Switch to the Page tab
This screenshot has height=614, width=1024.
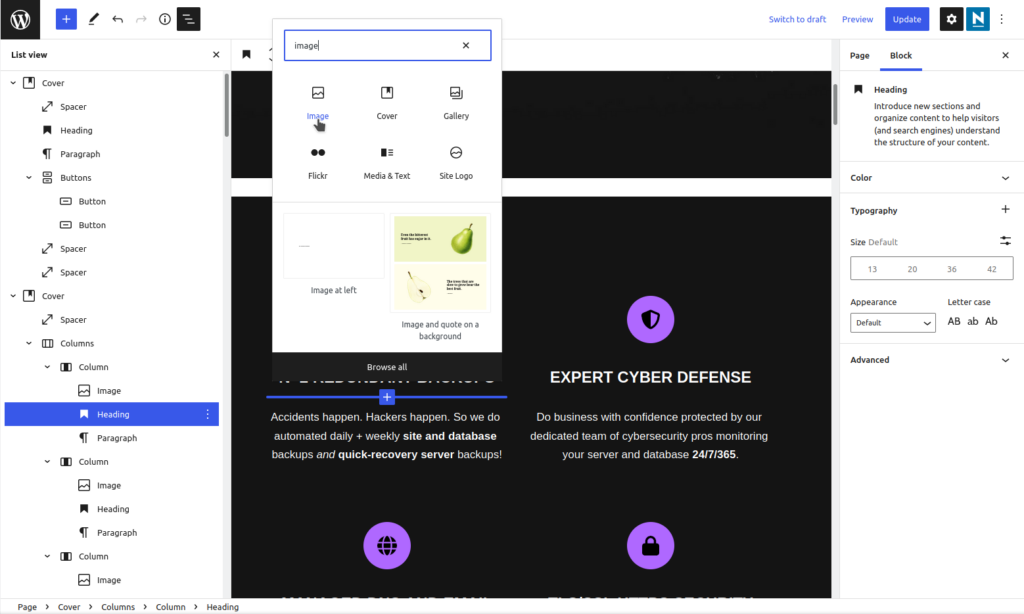click(859, 56)
